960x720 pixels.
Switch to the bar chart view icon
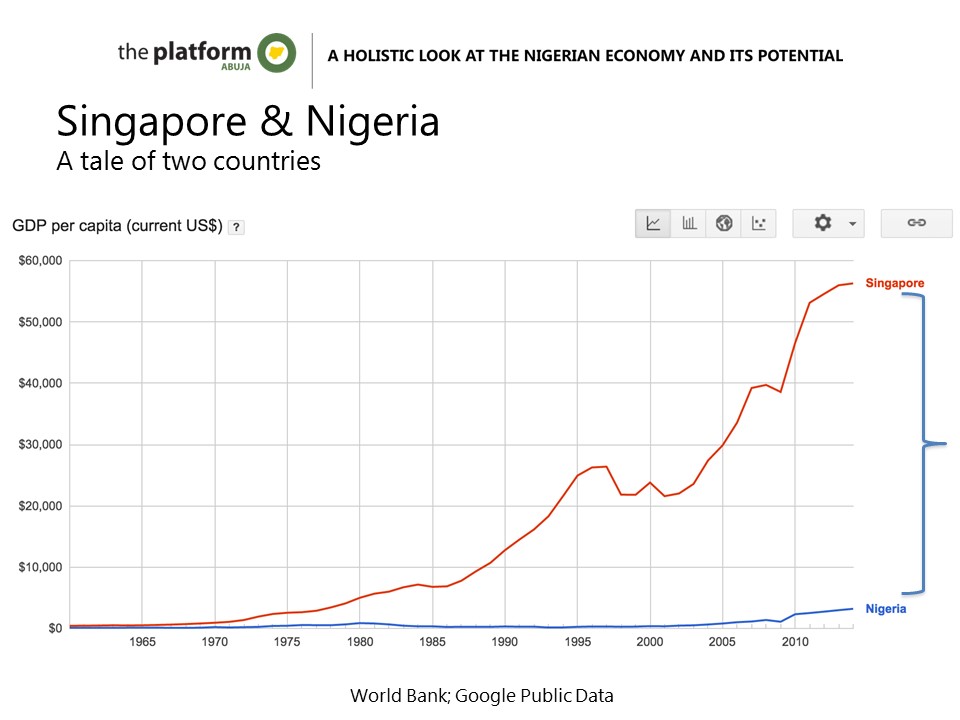pos(689,223)
